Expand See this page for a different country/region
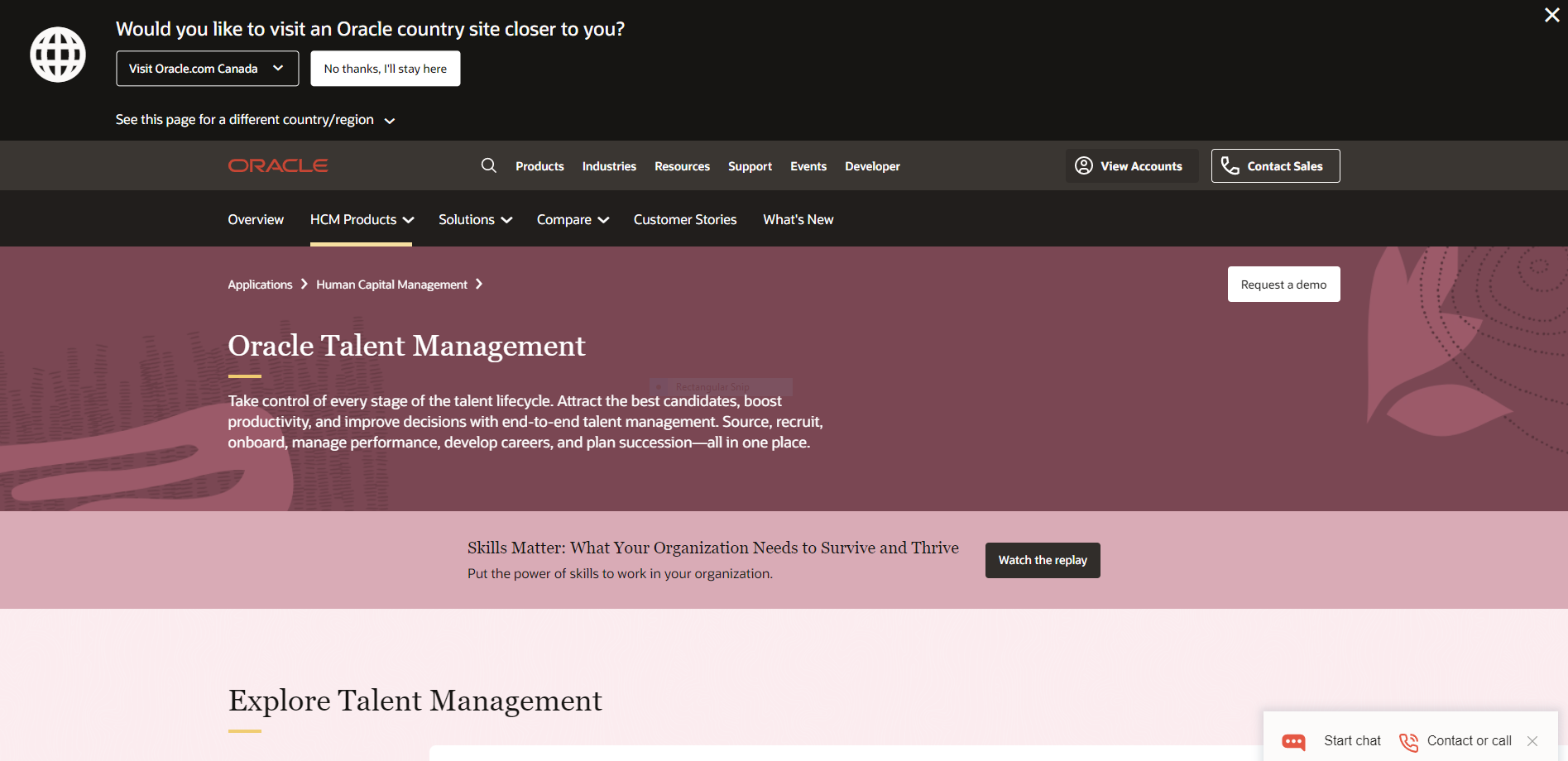 click(256, 120)
